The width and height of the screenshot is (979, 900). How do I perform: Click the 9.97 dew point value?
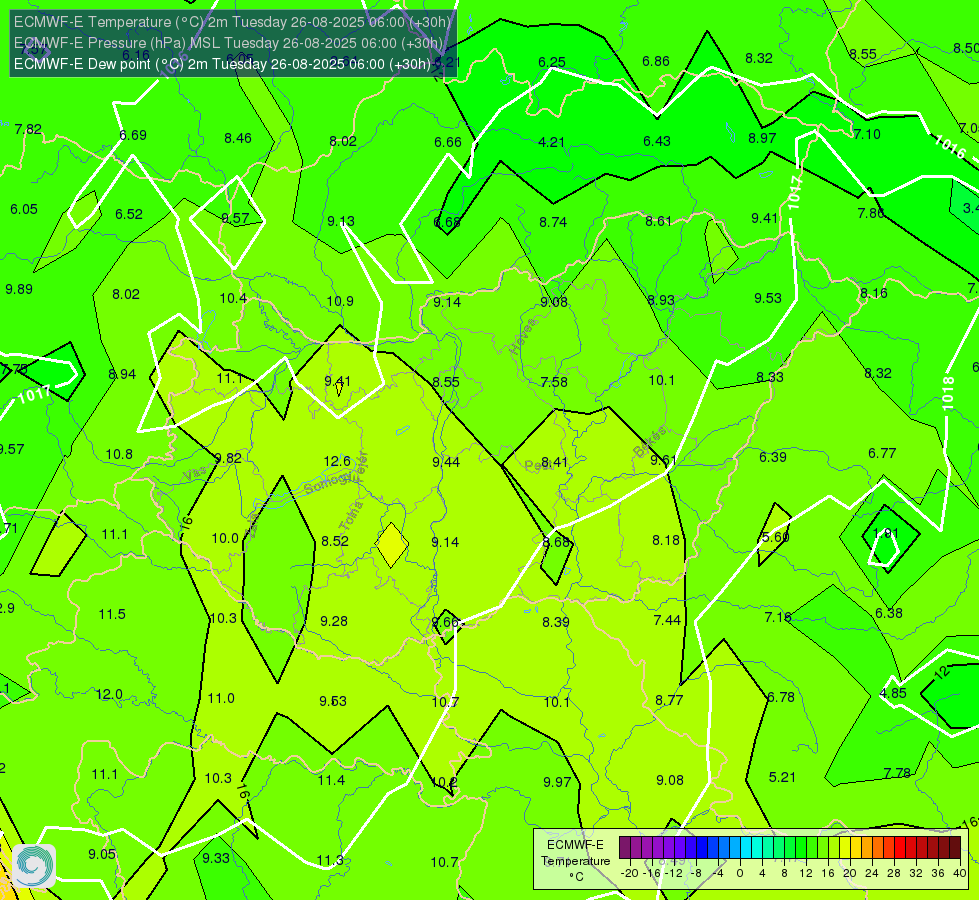pyautogui.click(x=557, y=782)
